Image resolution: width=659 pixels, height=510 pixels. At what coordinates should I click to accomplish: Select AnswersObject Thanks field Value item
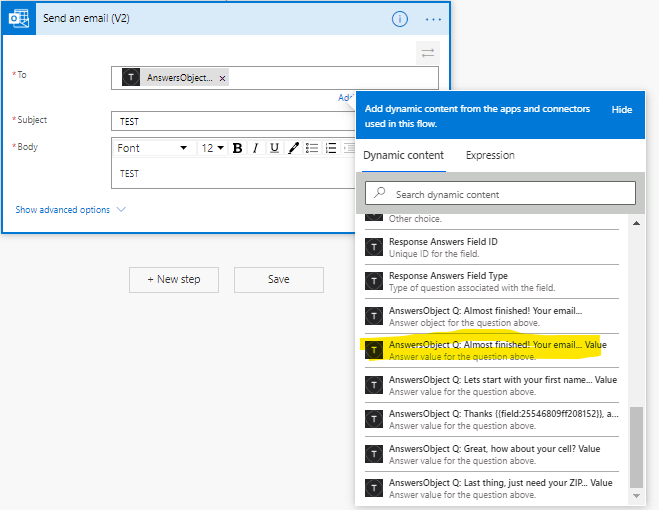click(x=492, y=419)
